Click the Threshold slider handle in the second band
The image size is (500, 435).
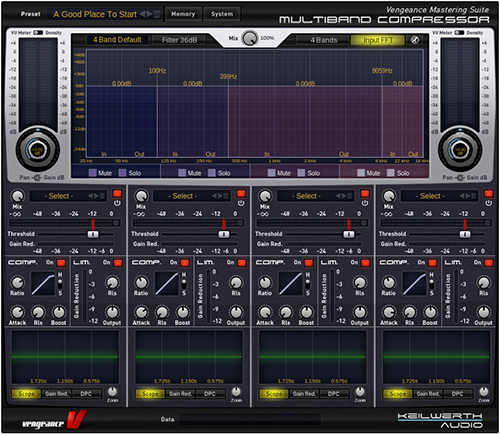coord(224,234)
